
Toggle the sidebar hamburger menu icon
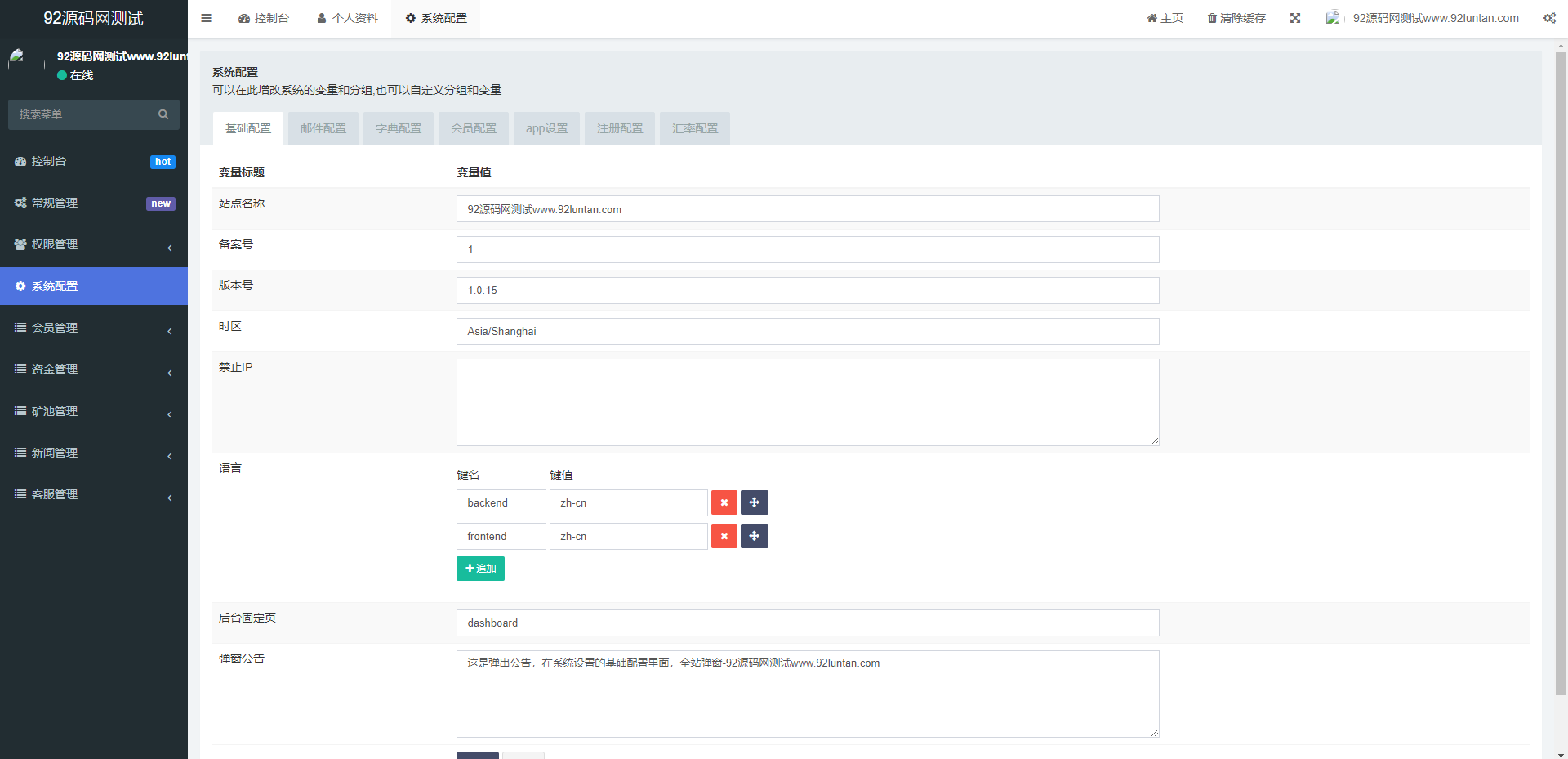coord(206,18)
